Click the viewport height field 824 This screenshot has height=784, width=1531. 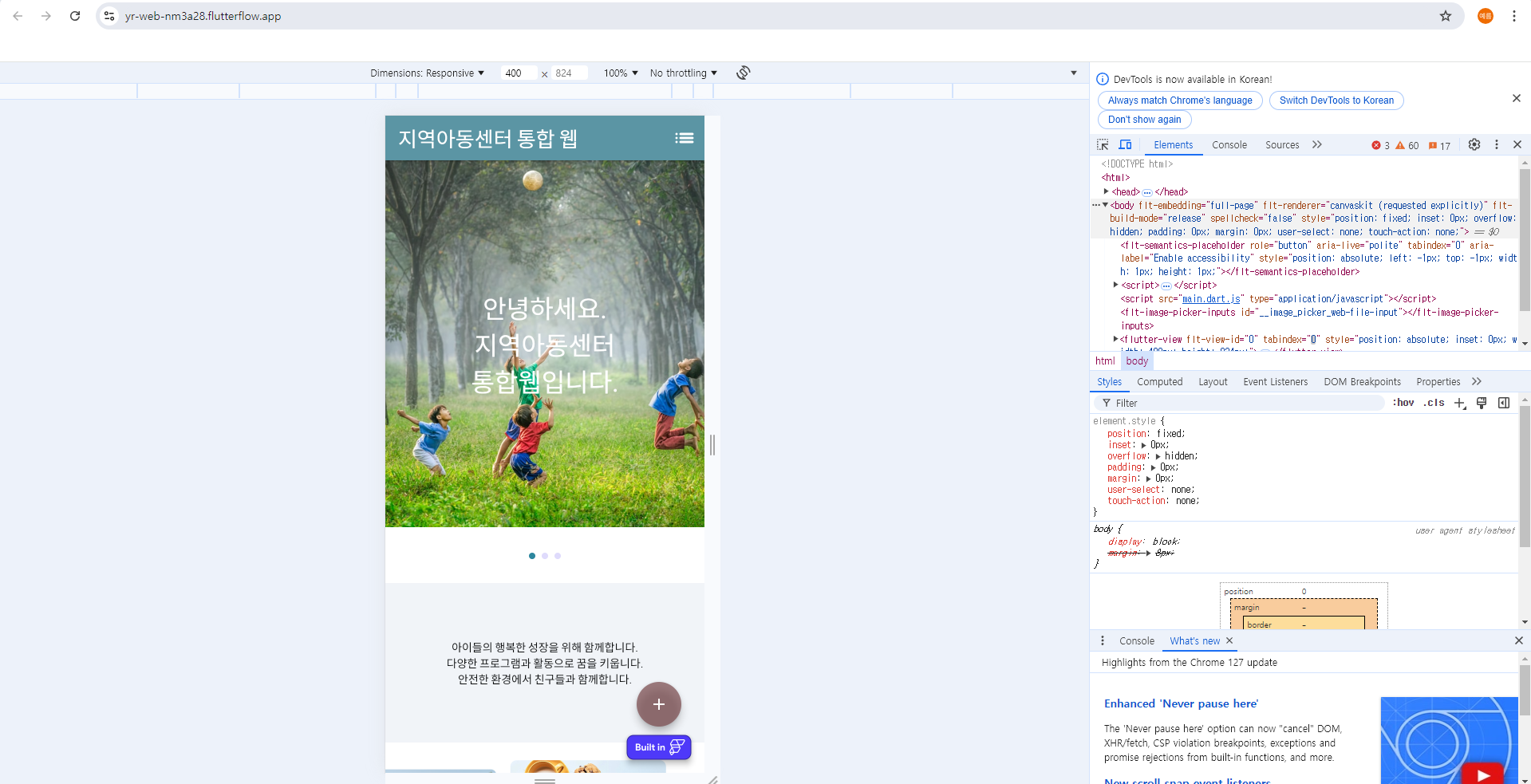coord(569,73)
